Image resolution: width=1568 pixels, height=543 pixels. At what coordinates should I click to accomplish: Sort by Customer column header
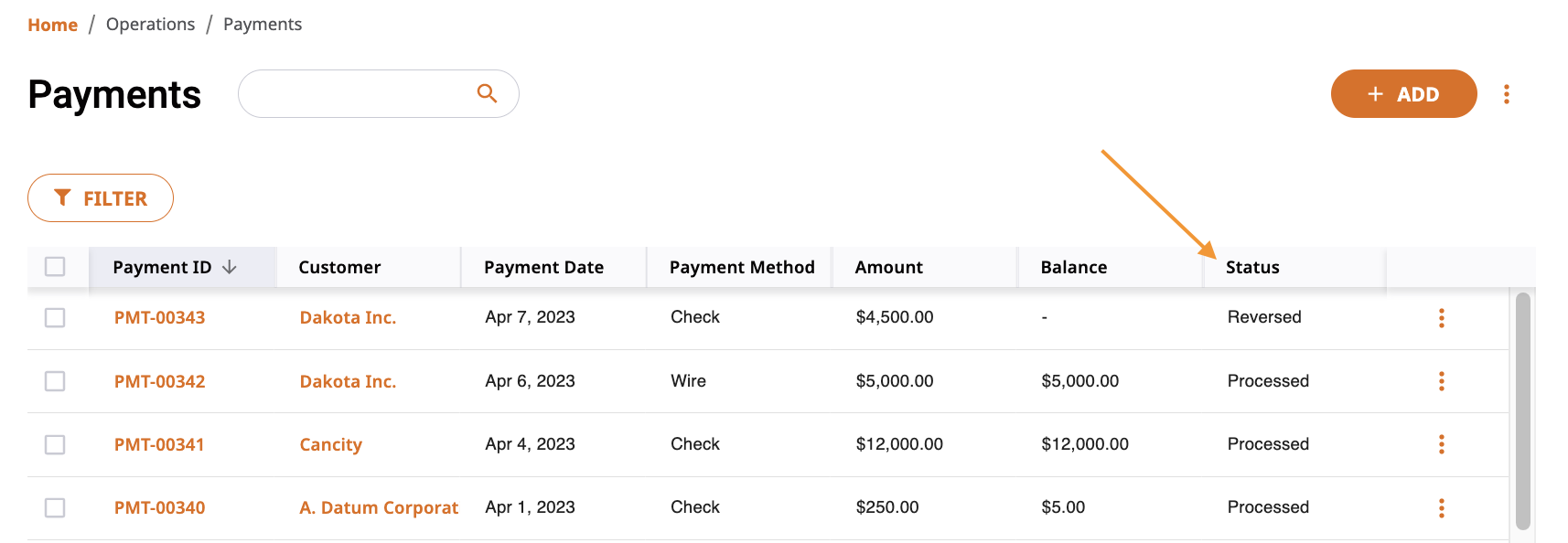[339, 267]
